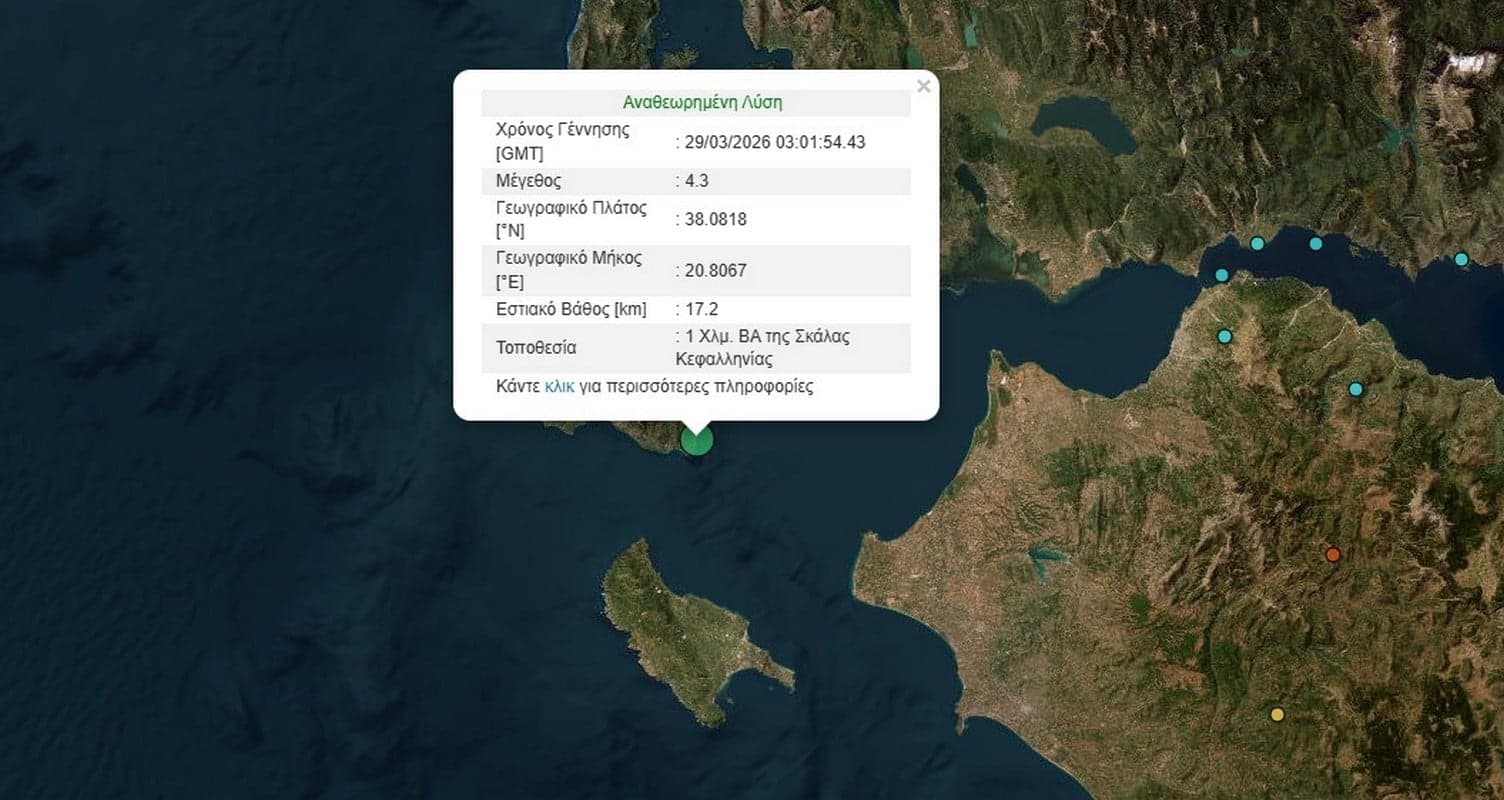Select the orange earthquake marker in eastern mountains
Image resolution: width=1504 pixels, height=800 pixels.
click(x=1332, y=553)
